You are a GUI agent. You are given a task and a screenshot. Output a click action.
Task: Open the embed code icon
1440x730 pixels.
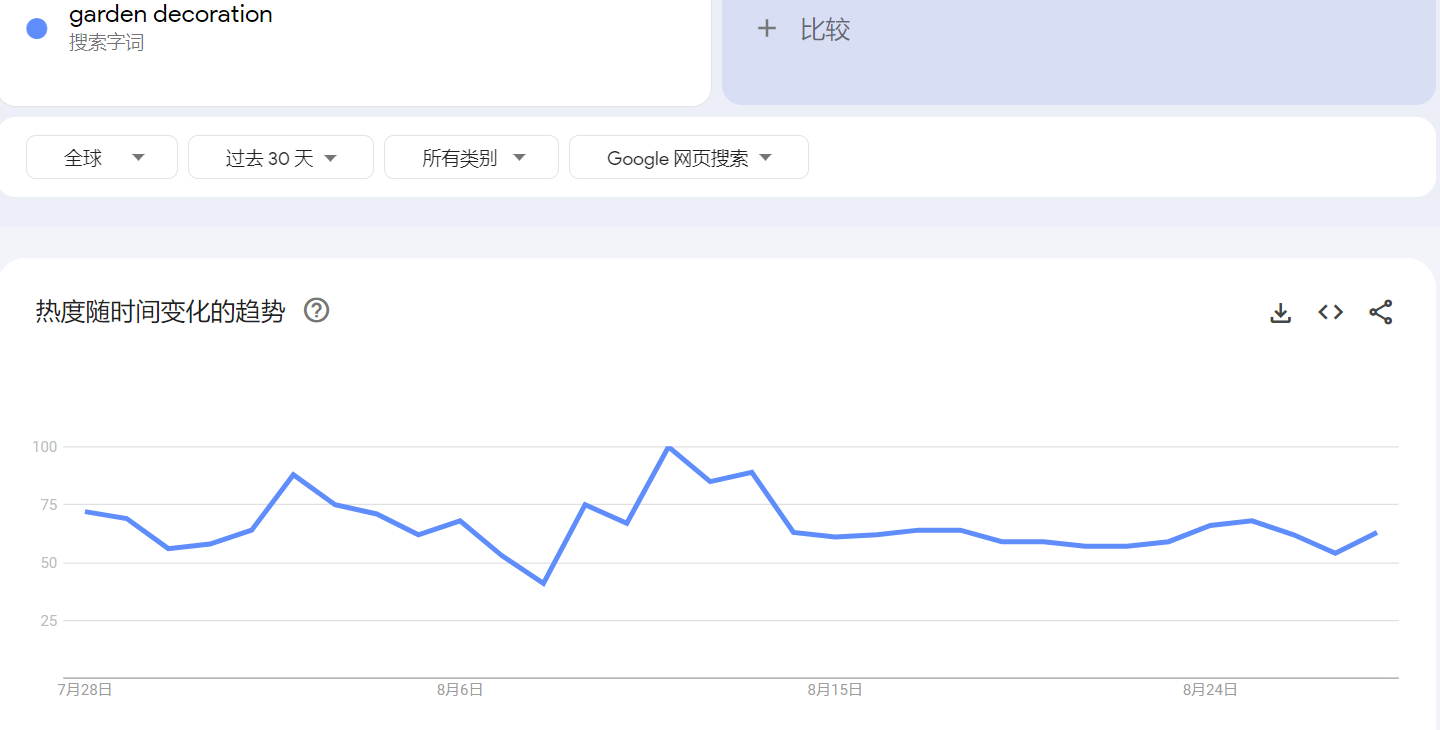point(1330,312)
